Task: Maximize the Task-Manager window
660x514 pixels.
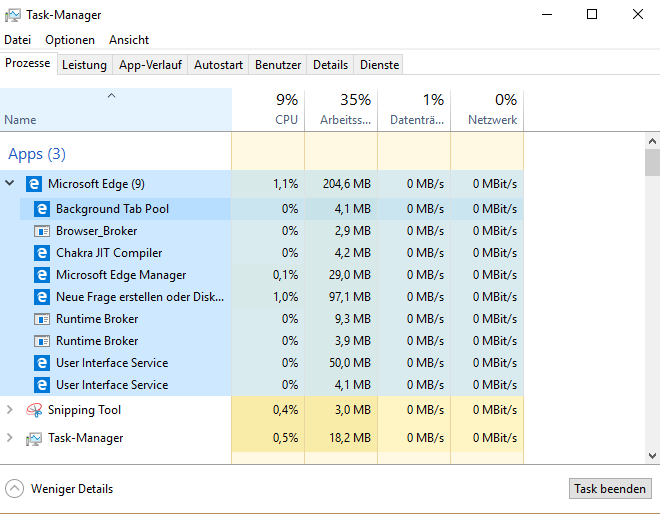Action: click(592, 14)
